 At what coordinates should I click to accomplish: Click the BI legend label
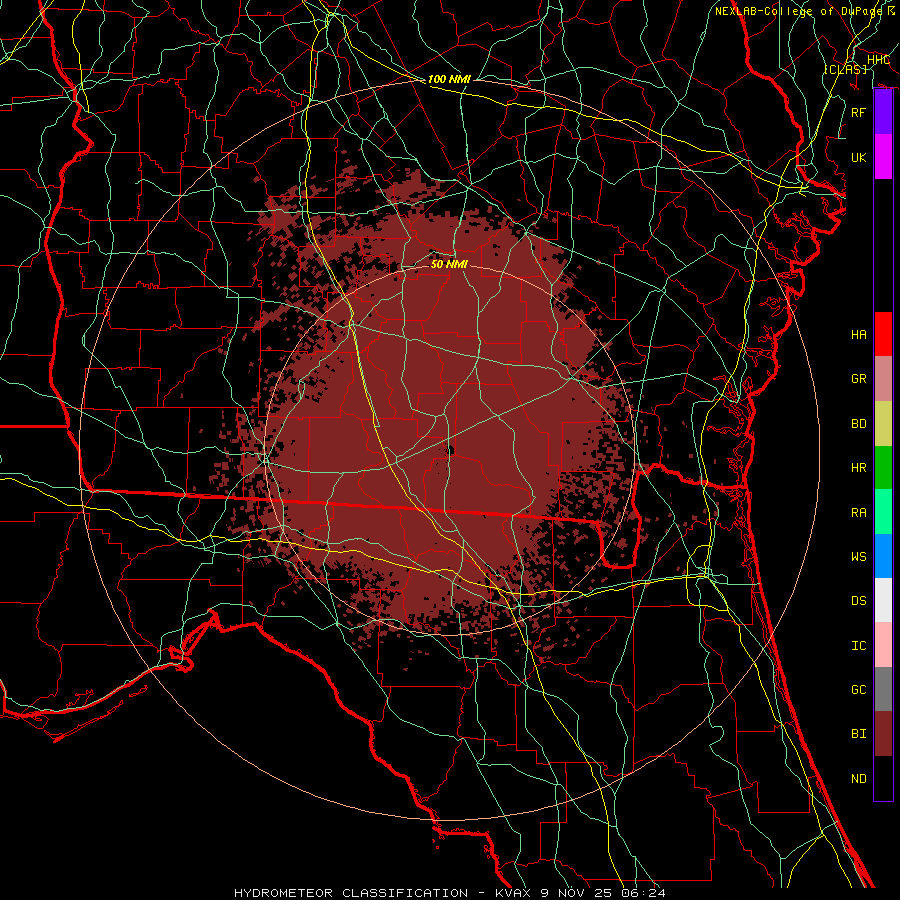pos(859,734)
